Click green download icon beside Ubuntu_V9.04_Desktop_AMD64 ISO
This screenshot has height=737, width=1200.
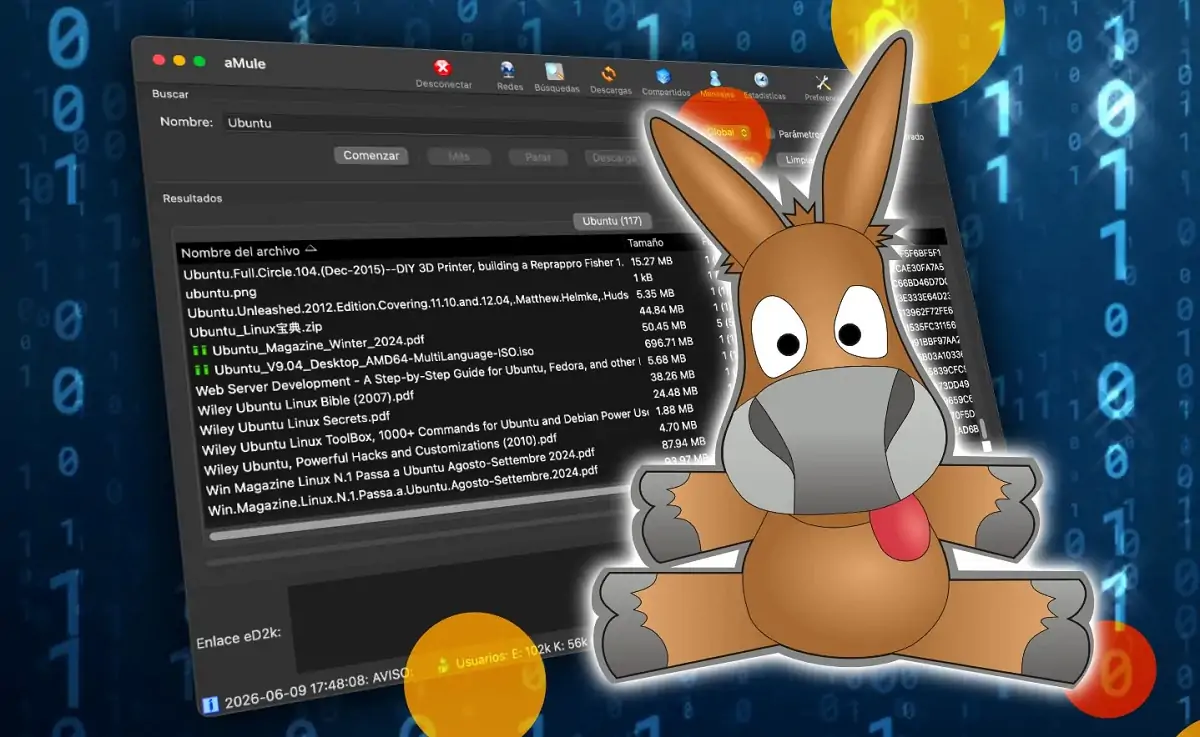coord(200,370)
